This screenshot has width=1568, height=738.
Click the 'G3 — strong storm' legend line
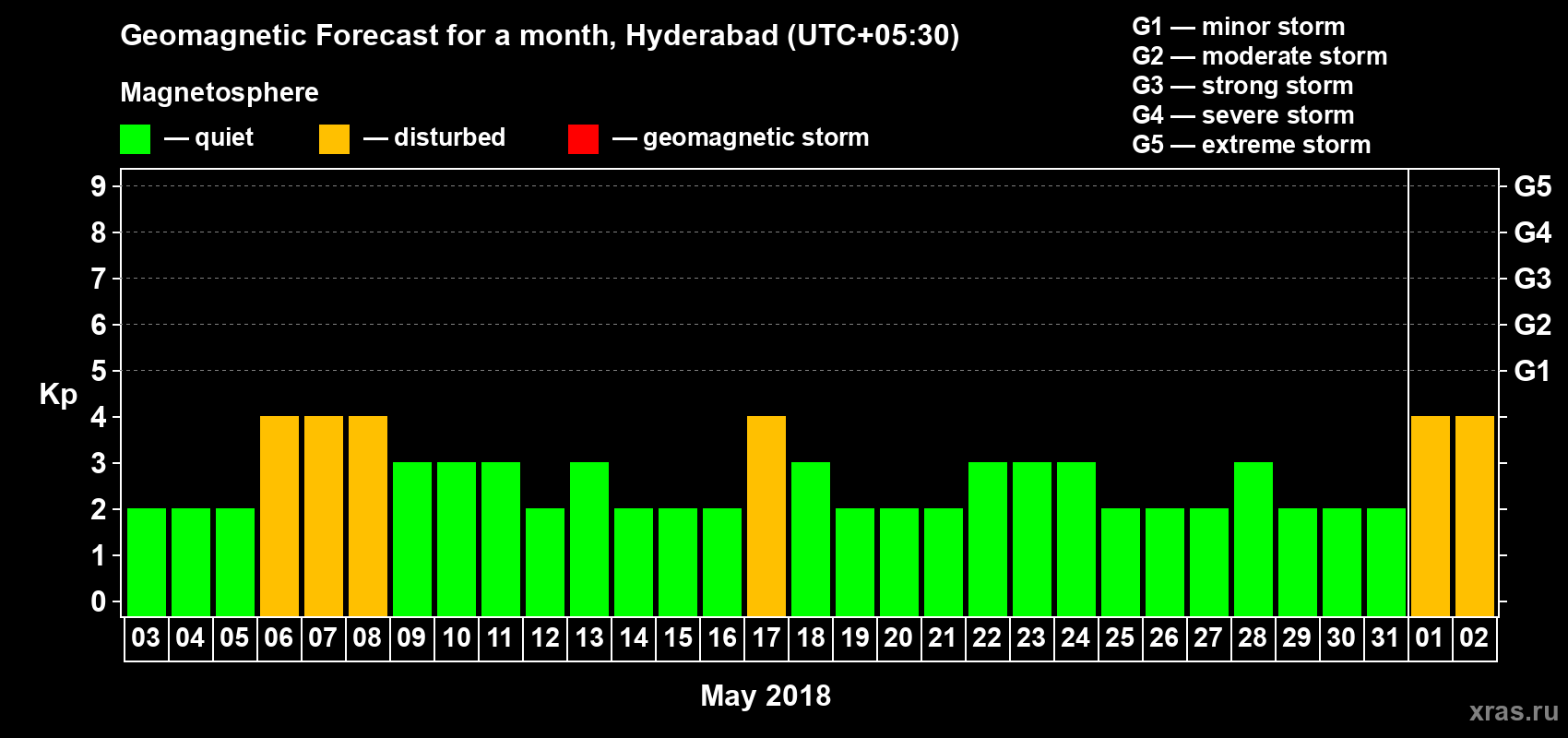1242,86
